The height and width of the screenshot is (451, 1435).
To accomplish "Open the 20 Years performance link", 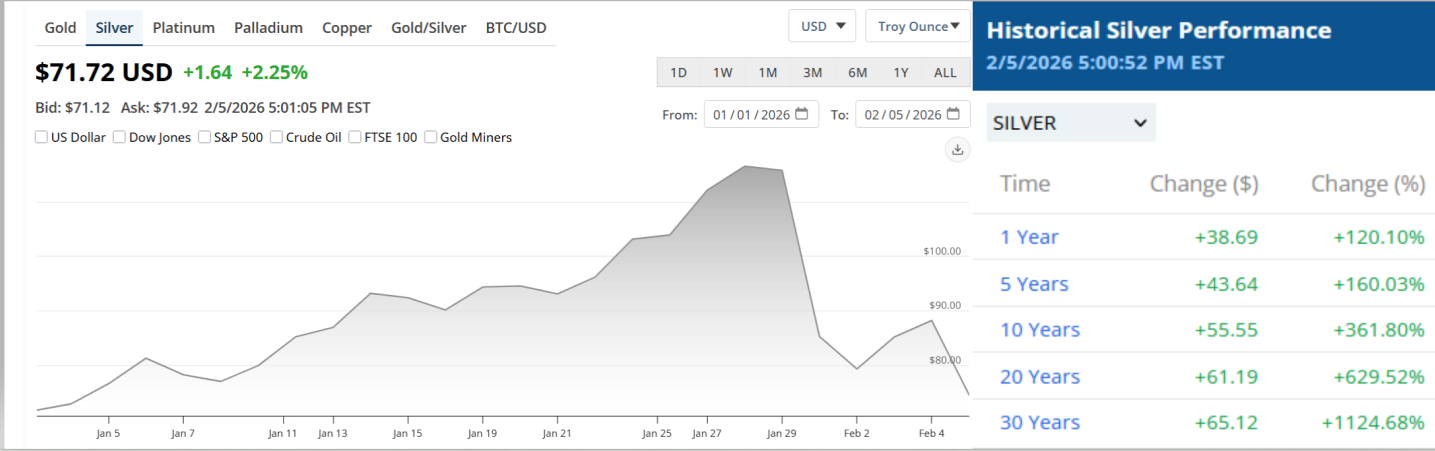I will pos(1040,377).
